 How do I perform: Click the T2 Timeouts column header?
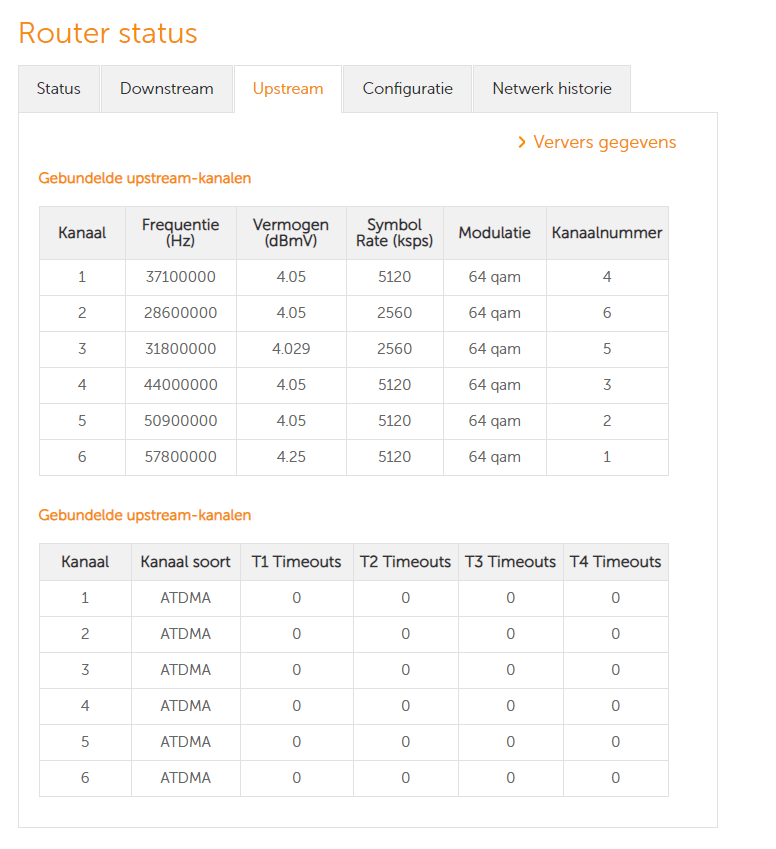(405, 562)
